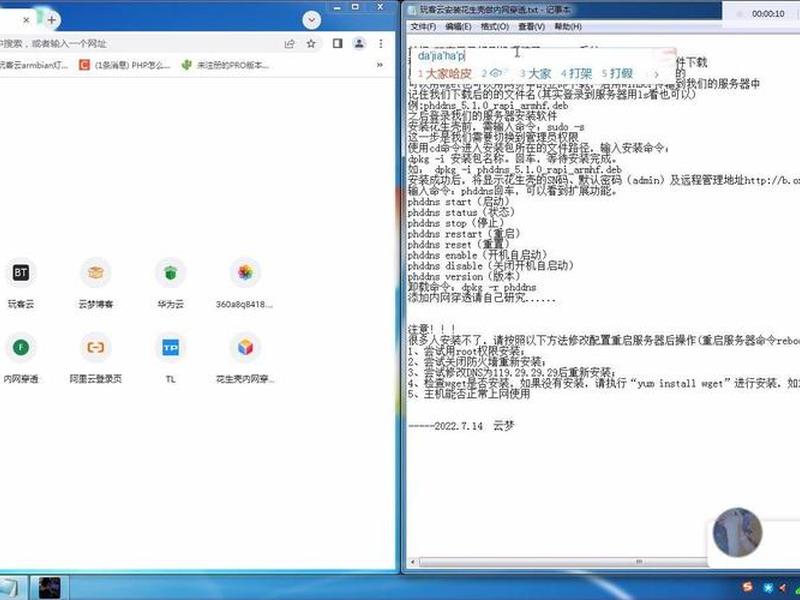Open the 内网穿透 shortcut tile

(20, 358)
